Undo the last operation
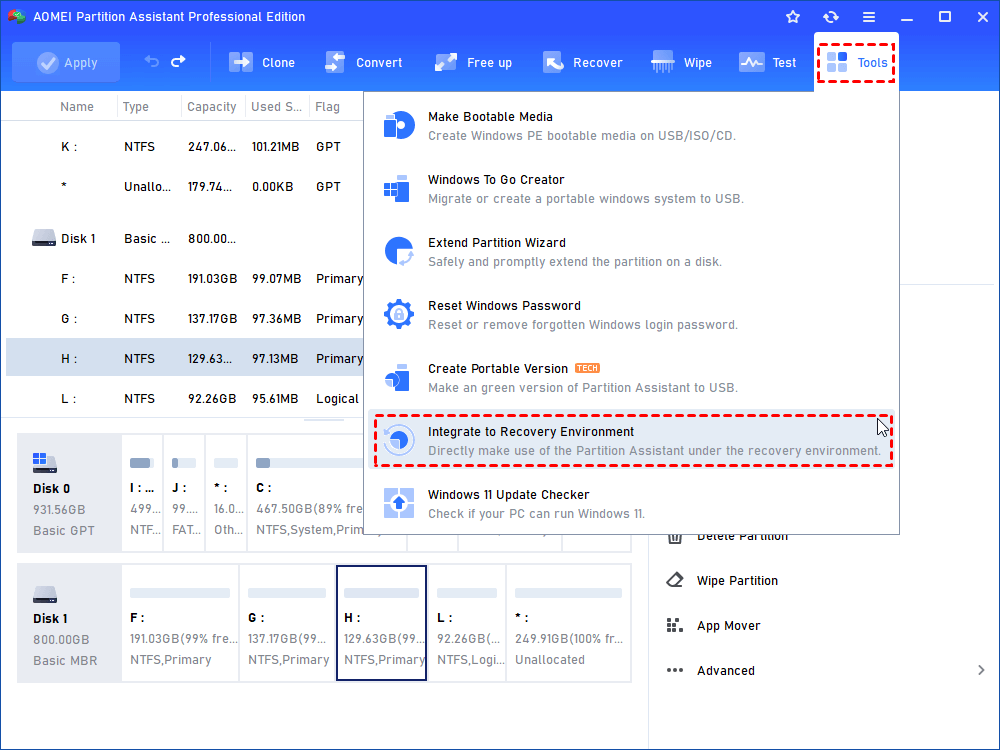This screenshot has width=1000, height=750. point(152,61)
